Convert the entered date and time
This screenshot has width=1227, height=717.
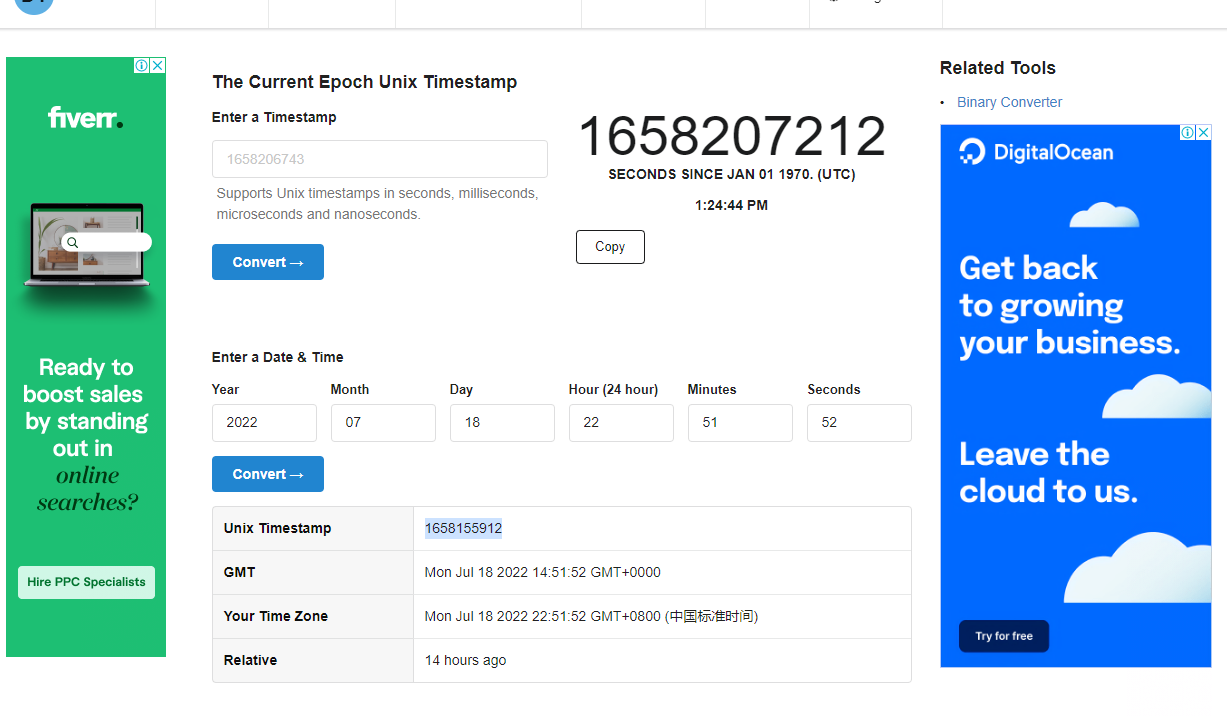268,474
